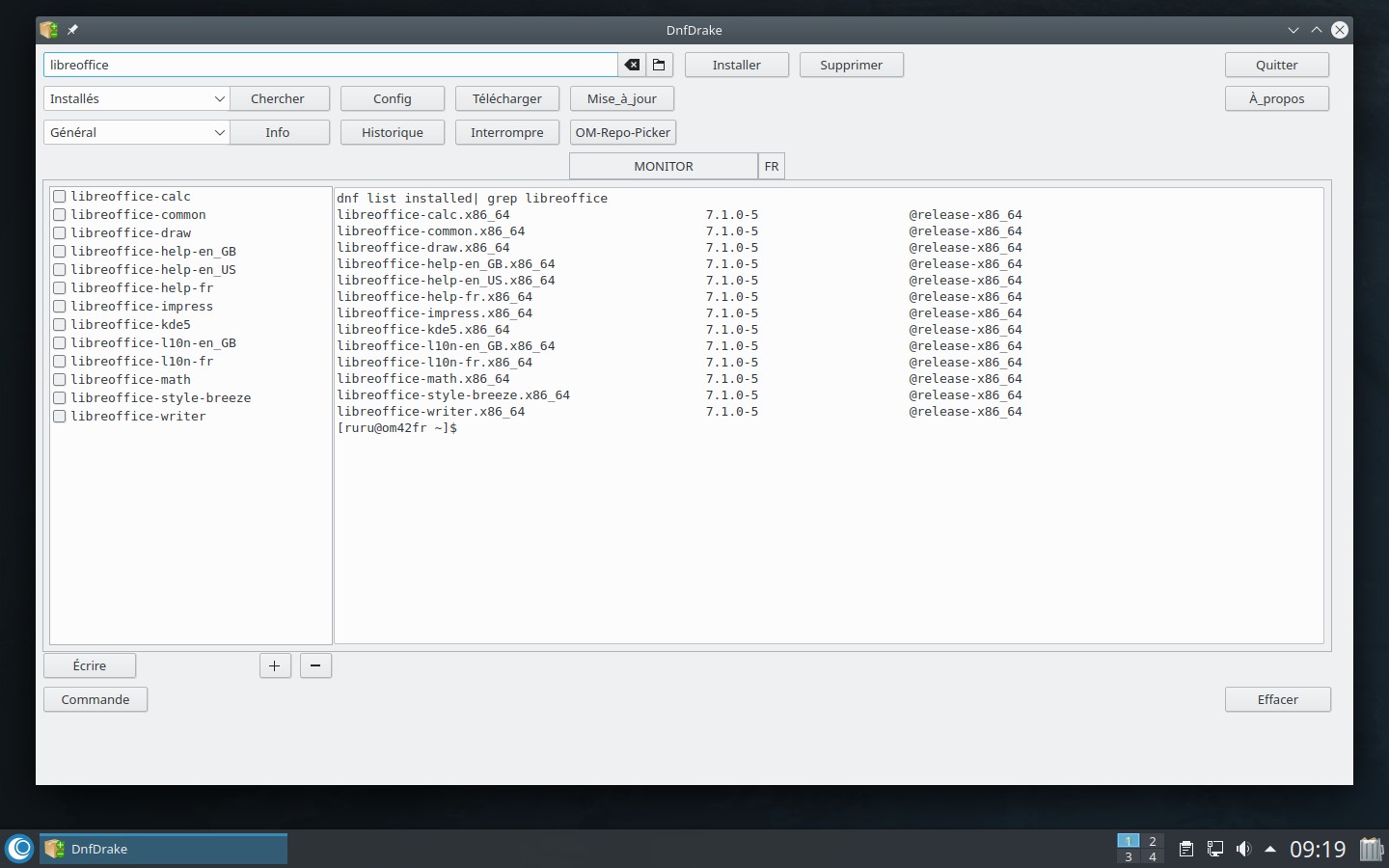Maximize the DnfDrake window
The width and height of the screenshot is (1389, 868).
(1317, 30)
